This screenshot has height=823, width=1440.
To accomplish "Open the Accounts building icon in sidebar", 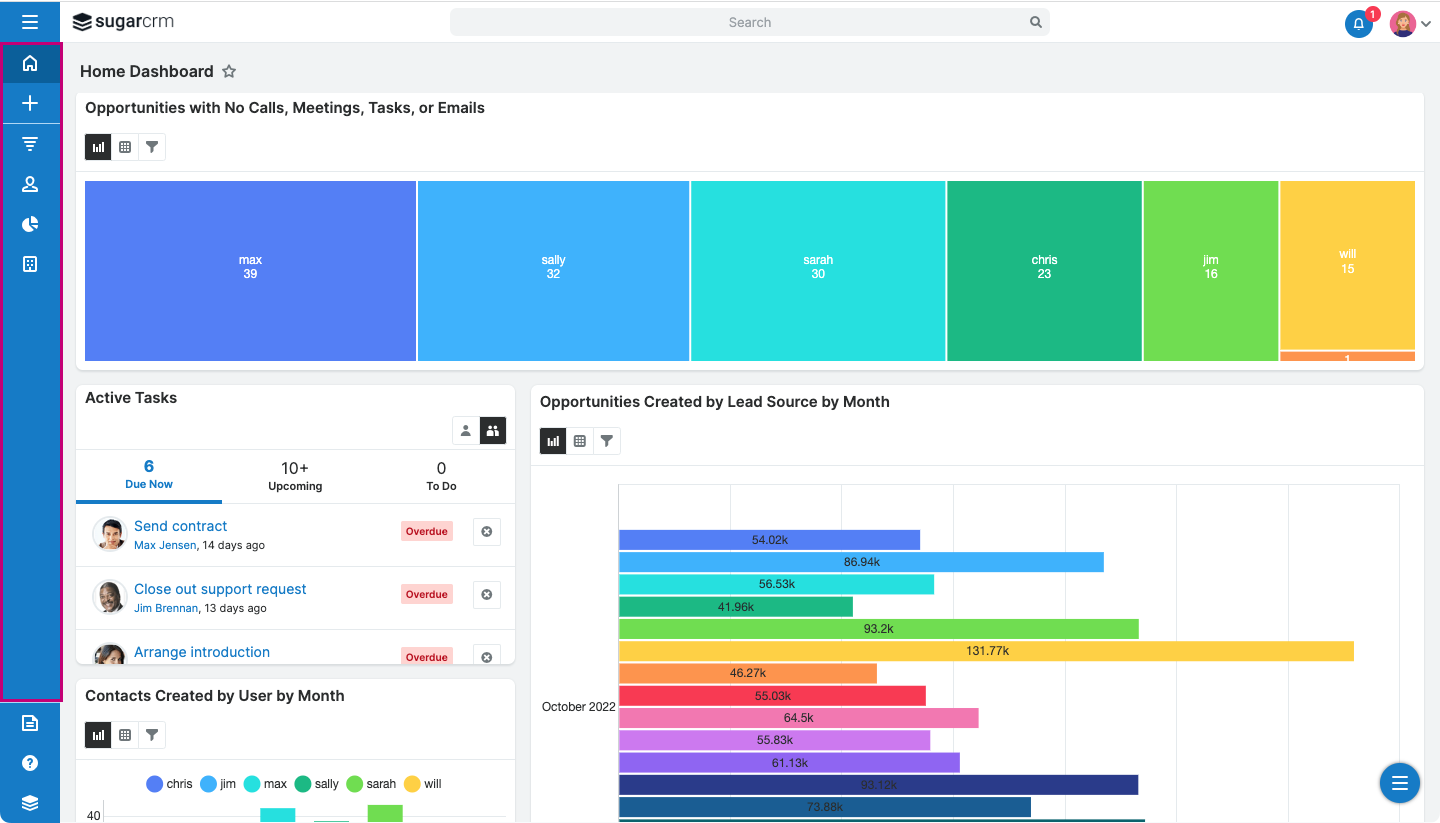I will [30, 264].
